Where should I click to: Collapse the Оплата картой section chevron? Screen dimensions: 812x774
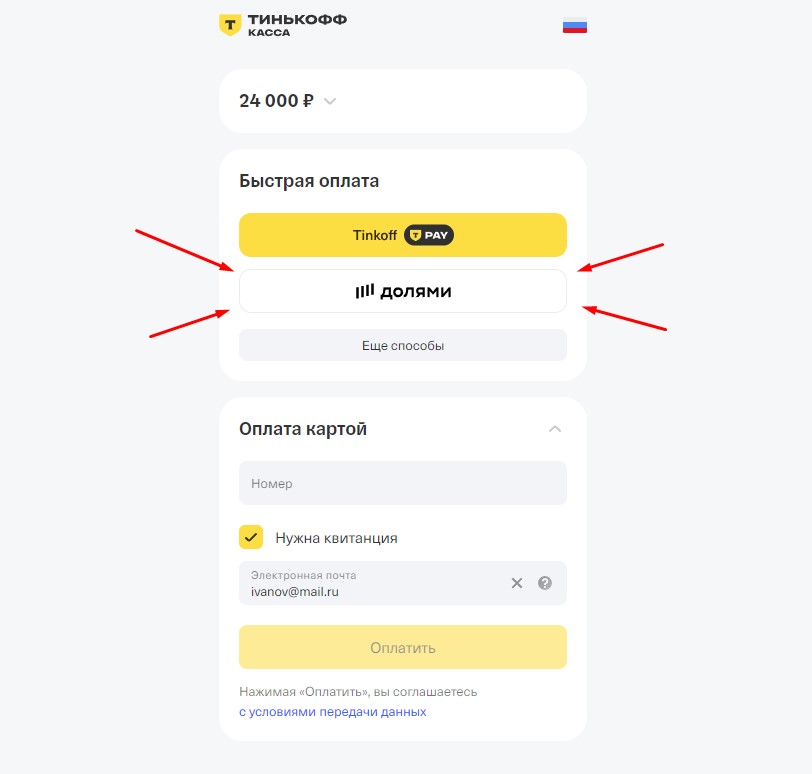pos(555,429)
